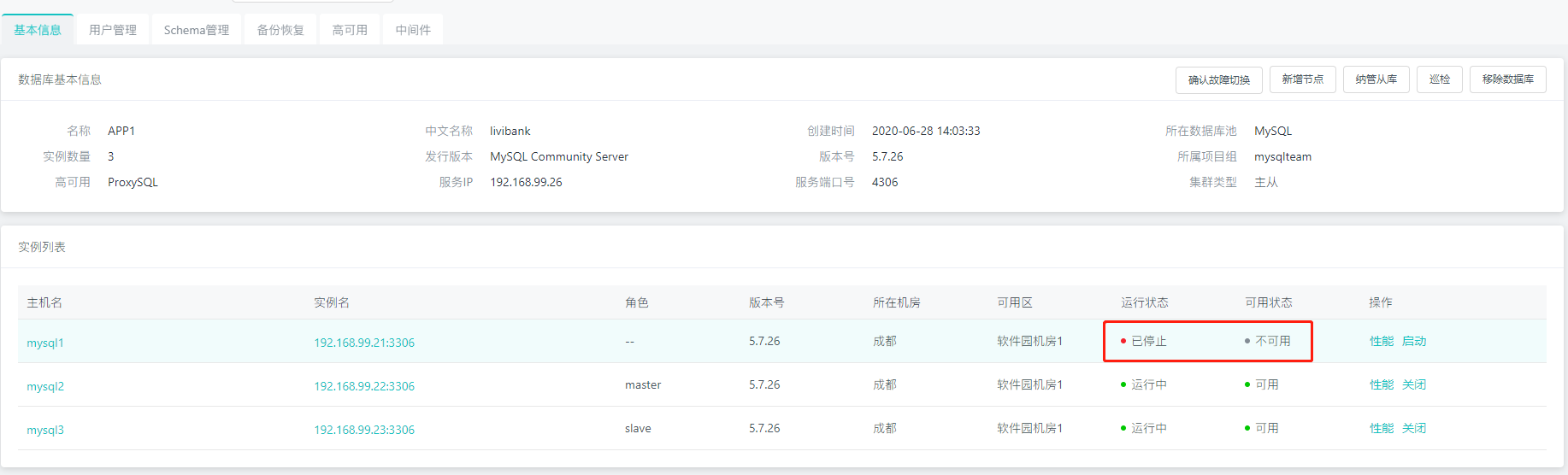
Task: Go to the 高可用 tab
Action: point(350,30)
